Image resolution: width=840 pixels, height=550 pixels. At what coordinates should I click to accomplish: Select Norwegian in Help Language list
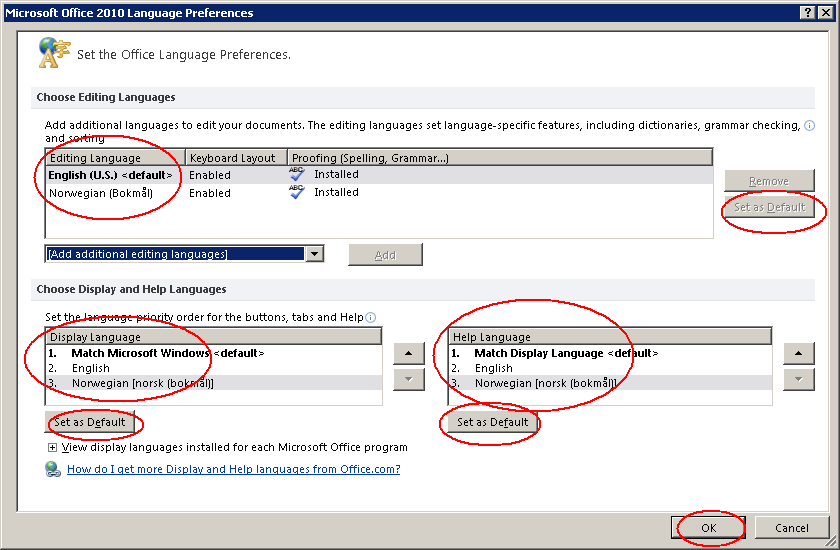[x=545, y=383]
